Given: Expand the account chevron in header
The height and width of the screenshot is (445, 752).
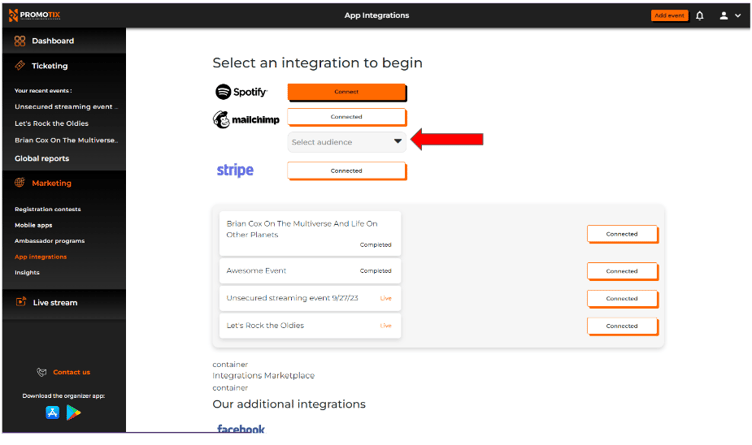Looking at the screenshot, I should [738, 16].
